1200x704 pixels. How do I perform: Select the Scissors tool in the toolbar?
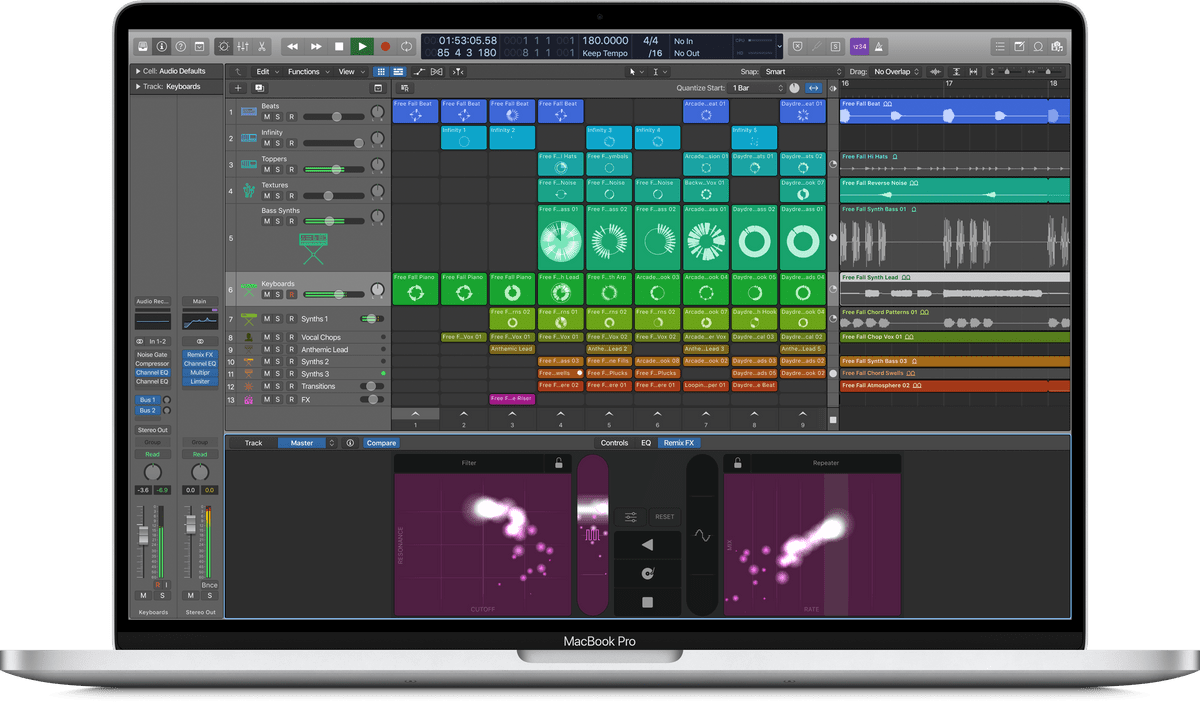262,46
